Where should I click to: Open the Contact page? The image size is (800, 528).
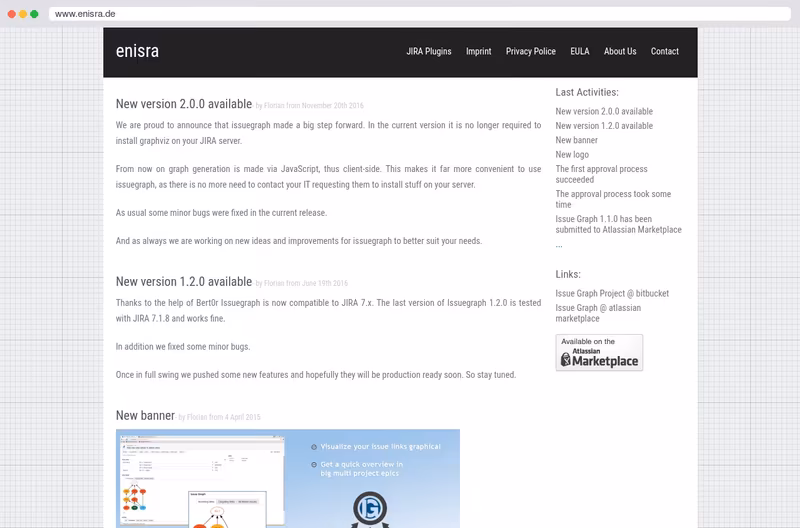664,52
